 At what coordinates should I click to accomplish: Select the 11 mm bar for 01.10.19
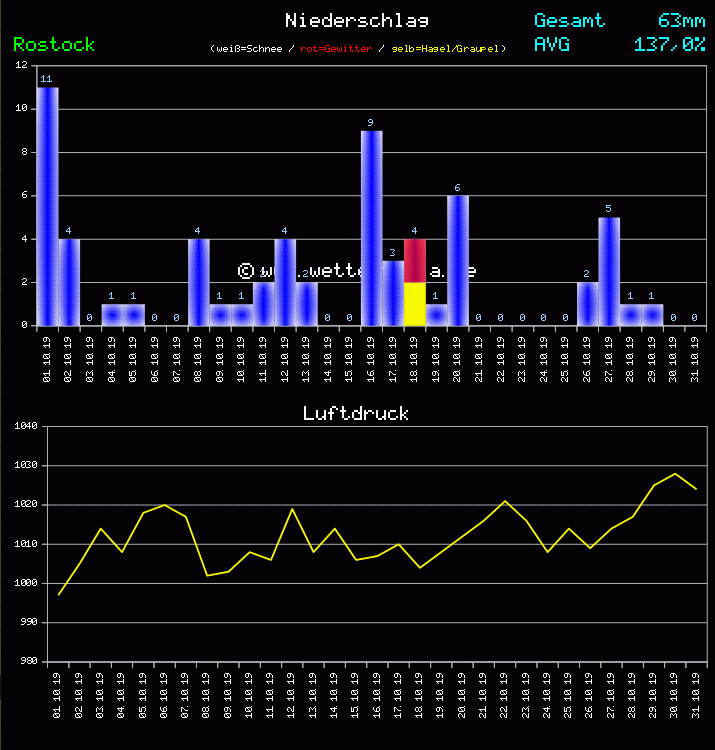coord(47,206)
